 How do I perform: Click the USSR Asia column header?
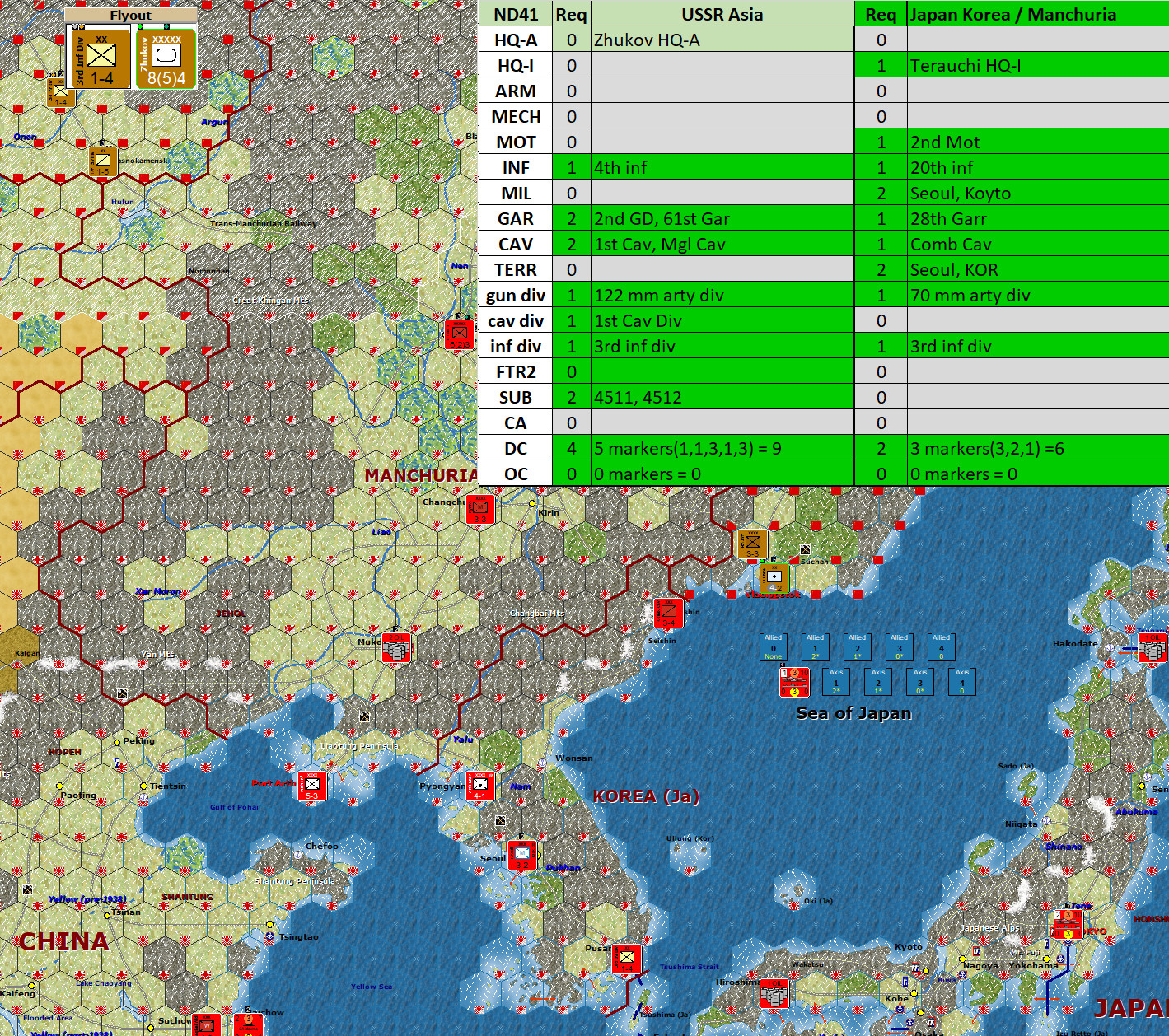point(722,14)
